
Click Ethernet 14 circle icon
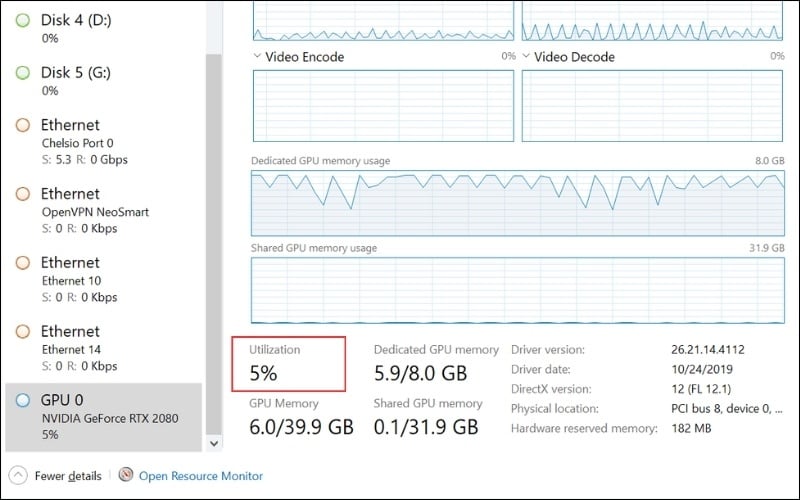22,332
